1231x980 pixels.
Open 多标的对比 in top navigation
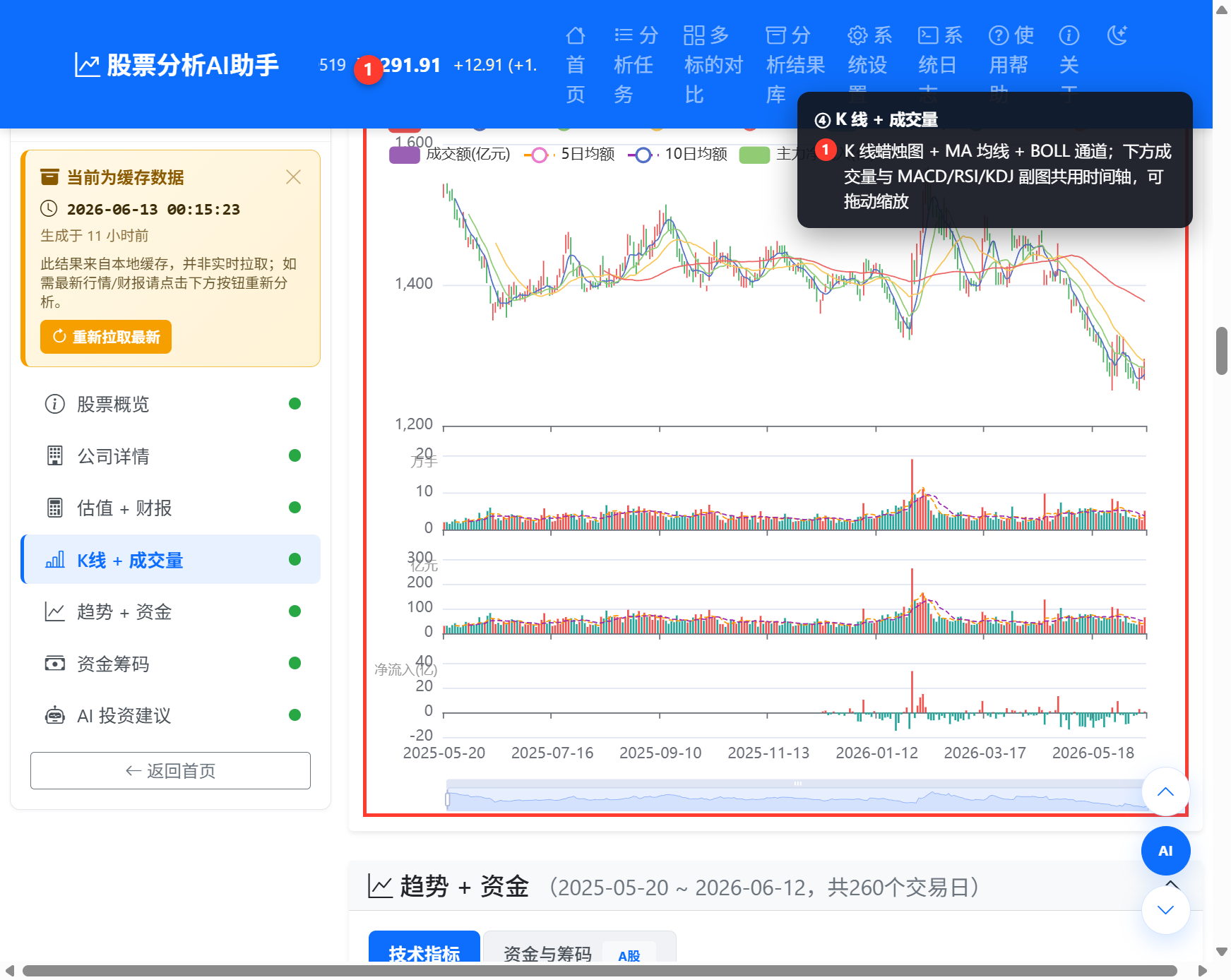coord(713,64)
